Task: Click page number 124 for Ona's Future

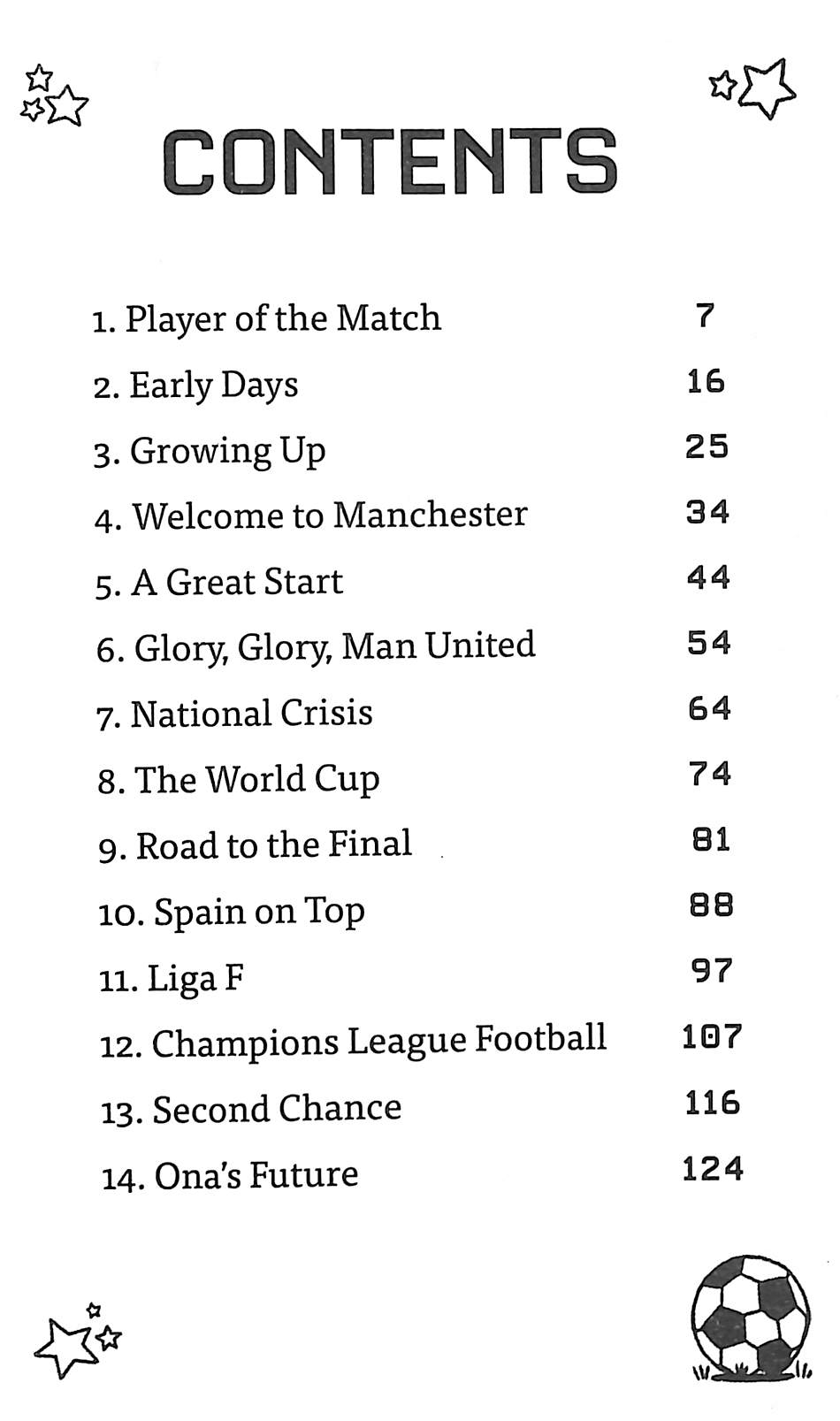Action: pyautogui.click(x=713, y=1169)
